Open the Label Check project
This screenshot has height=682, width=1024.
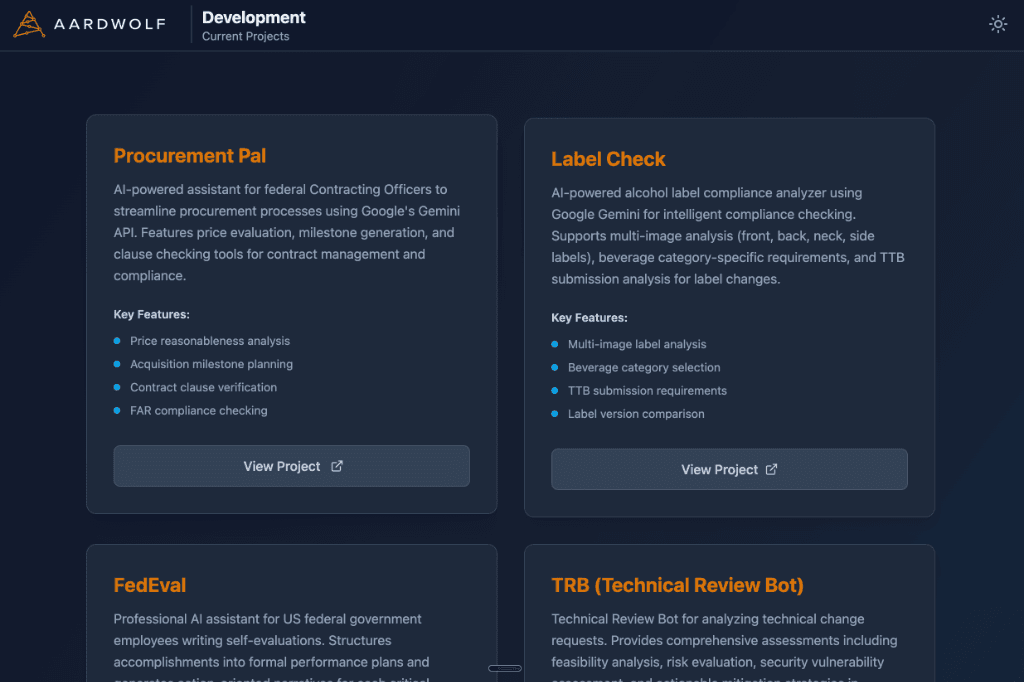(x=729, y=469)
